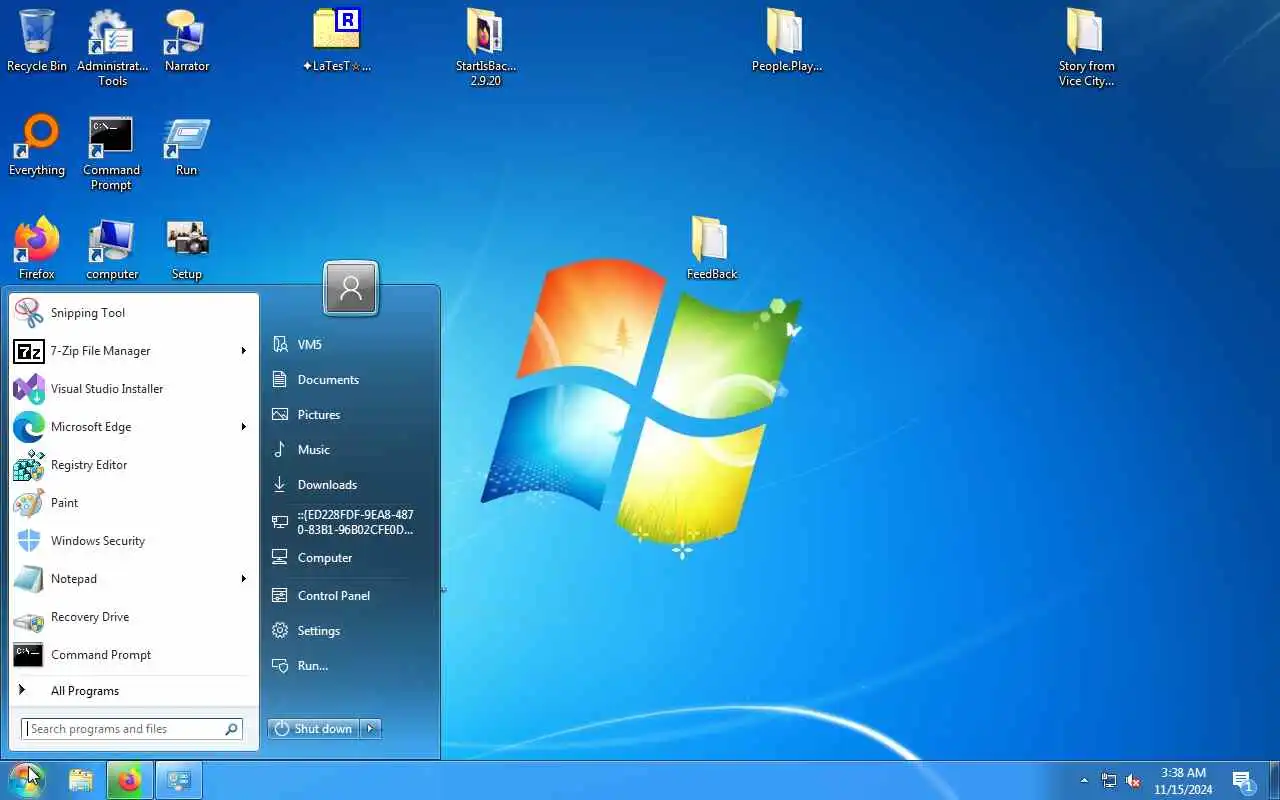Open Visual Studio Installer

coord(134,389)
